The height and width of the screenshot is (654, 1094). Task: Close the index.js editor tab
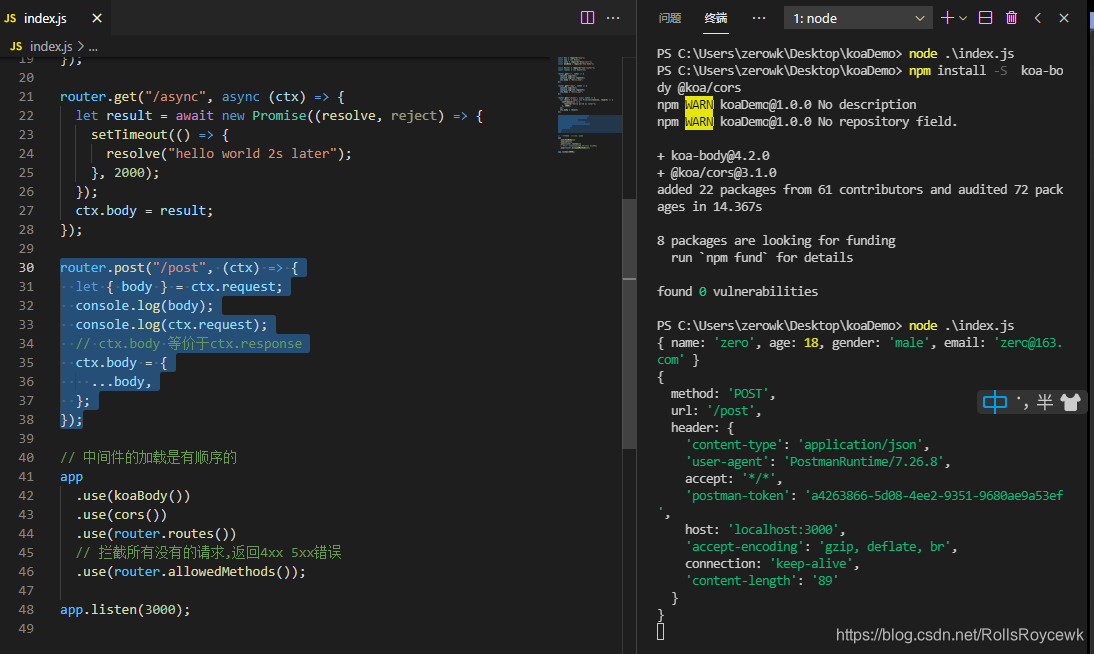97,18
